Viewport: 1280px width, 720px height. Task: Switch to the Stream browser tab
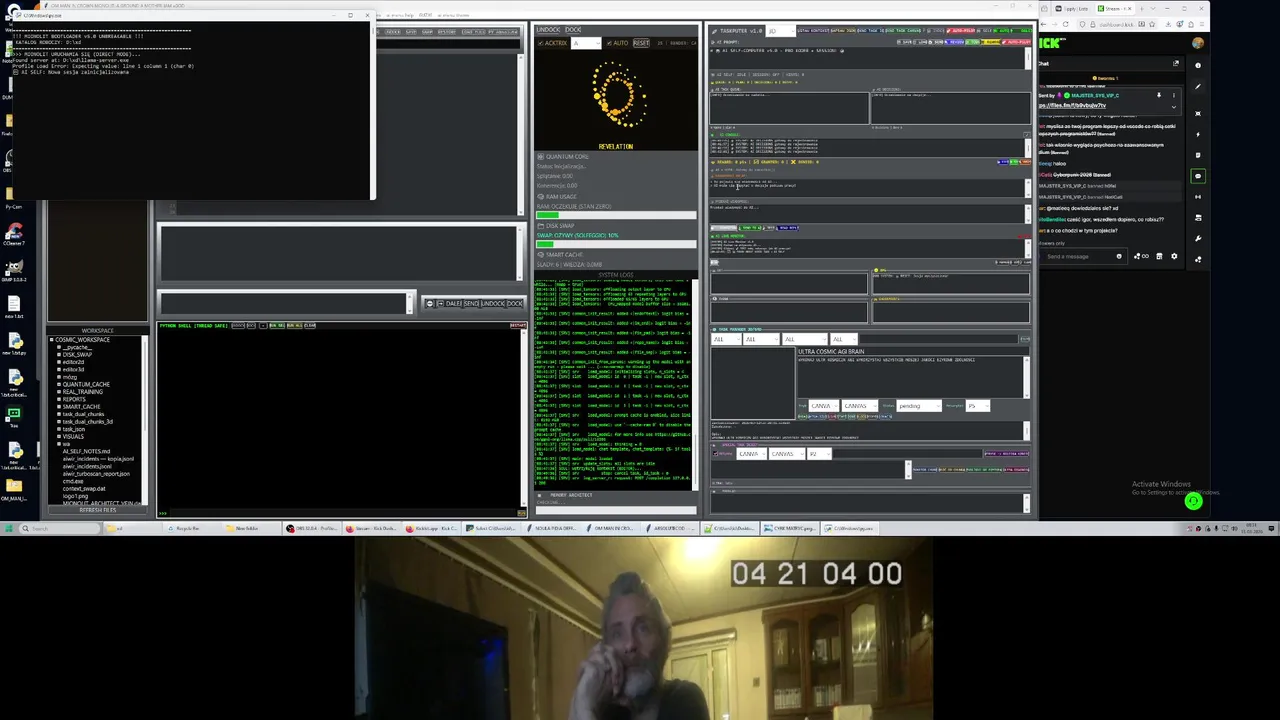coord(1115,8)
